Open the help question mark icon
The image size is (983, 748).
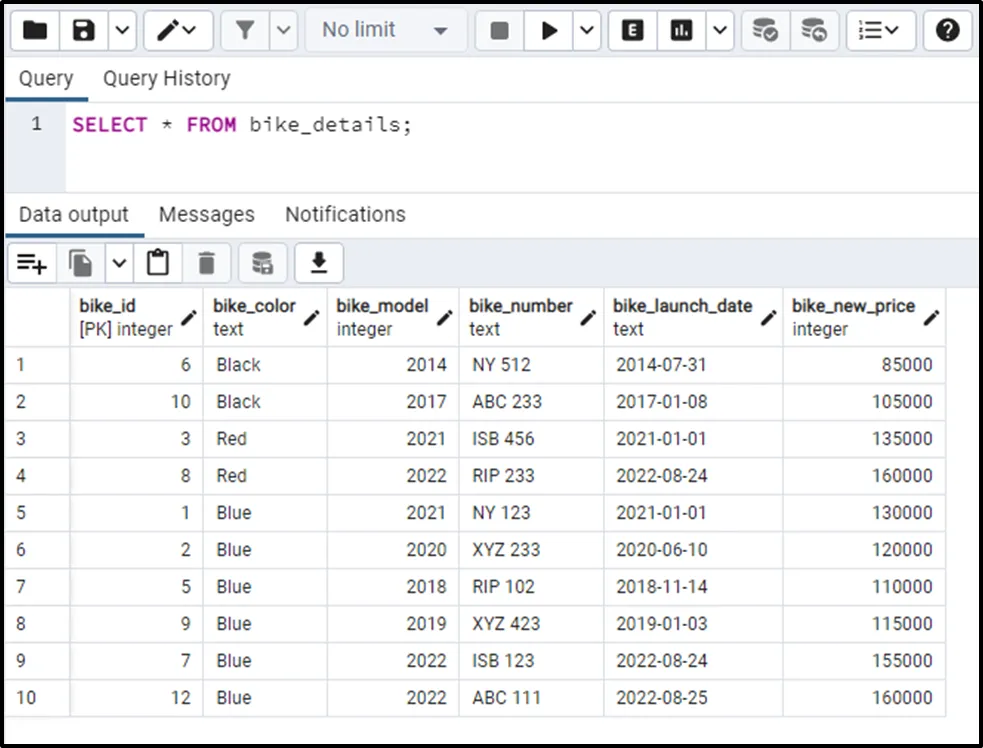947,31
